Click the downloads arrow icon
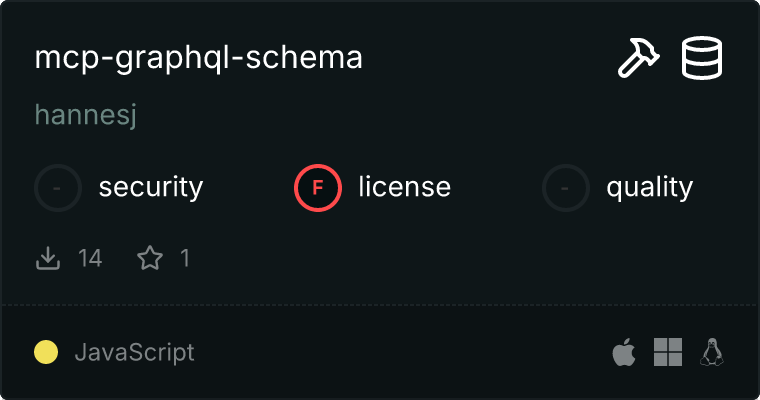 click(48, 258)
